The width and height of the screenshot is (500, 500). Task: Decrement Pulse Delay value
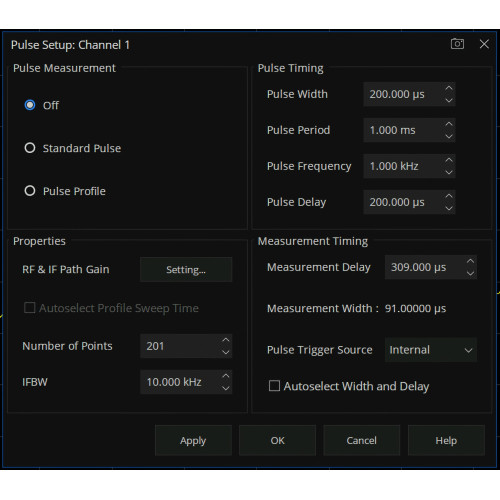coord(449,208)
